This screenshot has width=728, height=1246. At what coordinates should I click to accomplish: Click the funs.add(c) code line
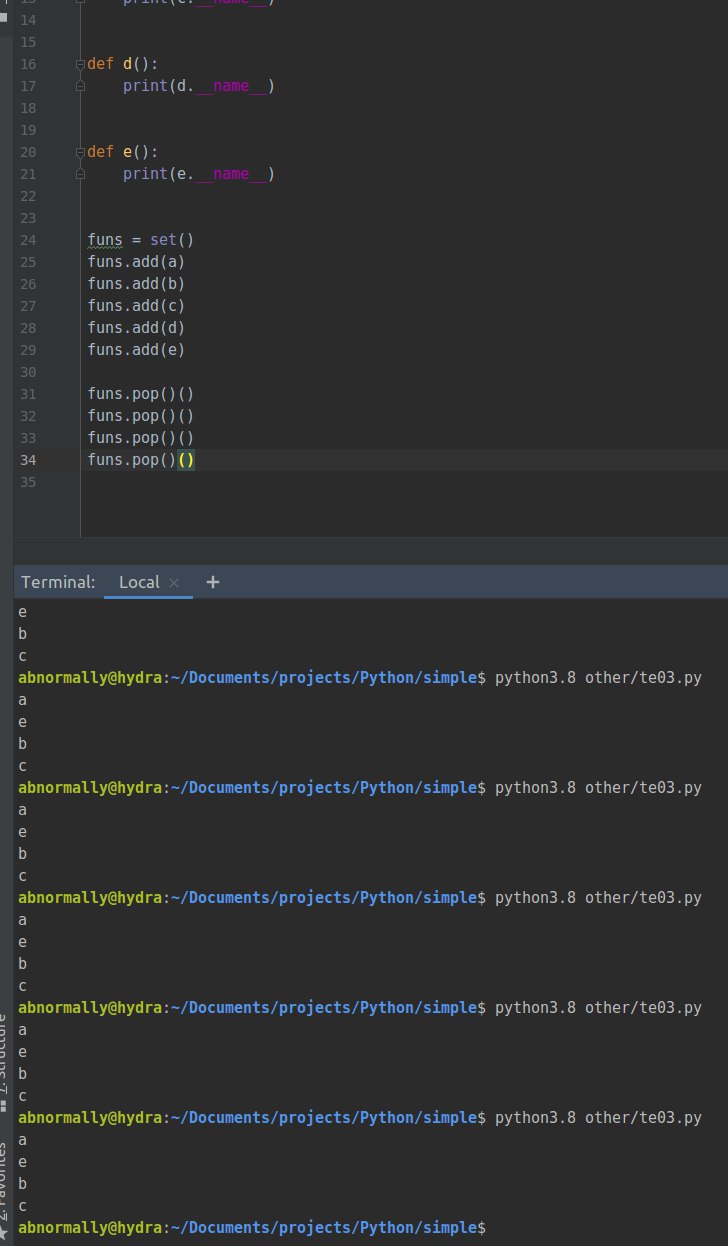click(136, 306)
